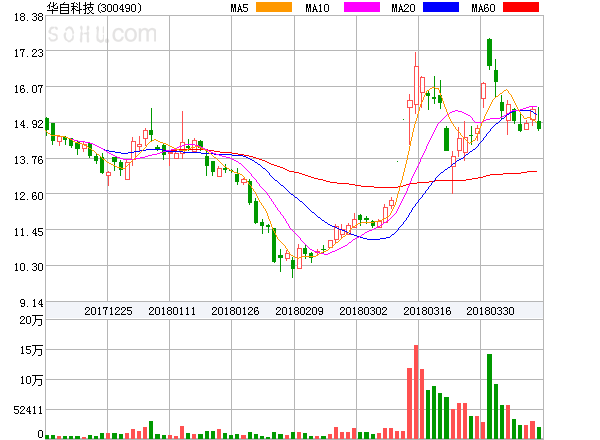Click the 17.23 price axis label
The height and width of the screenshot is (440, 600).
click(x=29, y=53)
